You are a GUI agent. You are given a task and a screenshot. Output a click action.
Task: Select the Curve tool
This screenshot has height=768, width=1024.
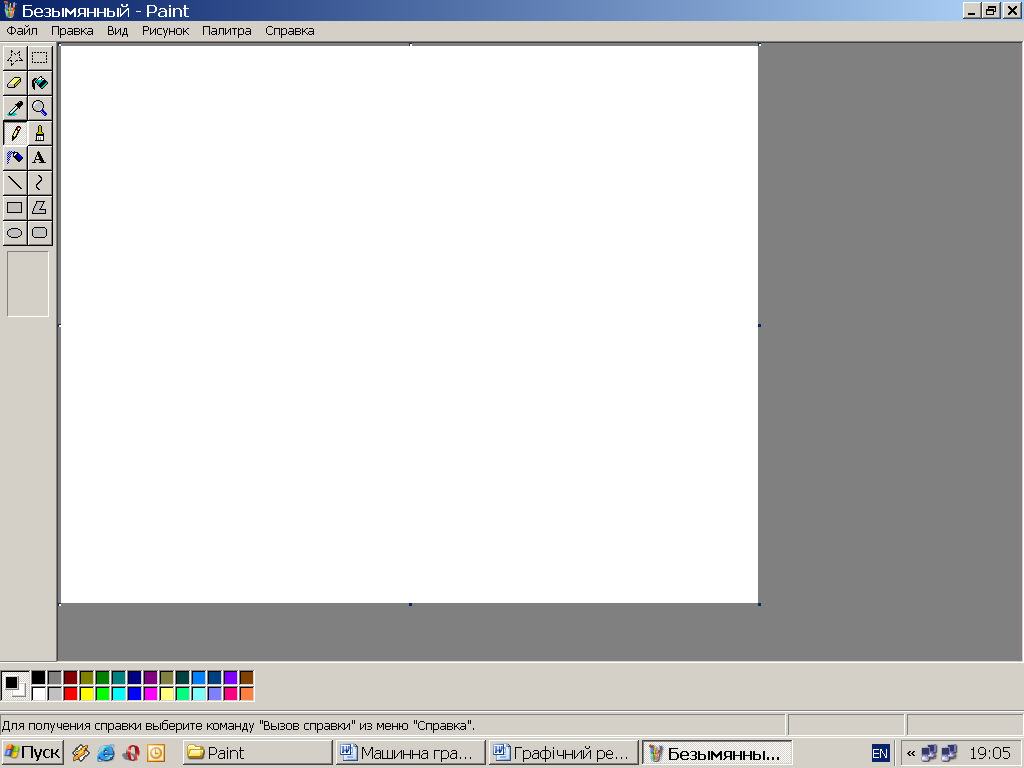click(40, 183)
